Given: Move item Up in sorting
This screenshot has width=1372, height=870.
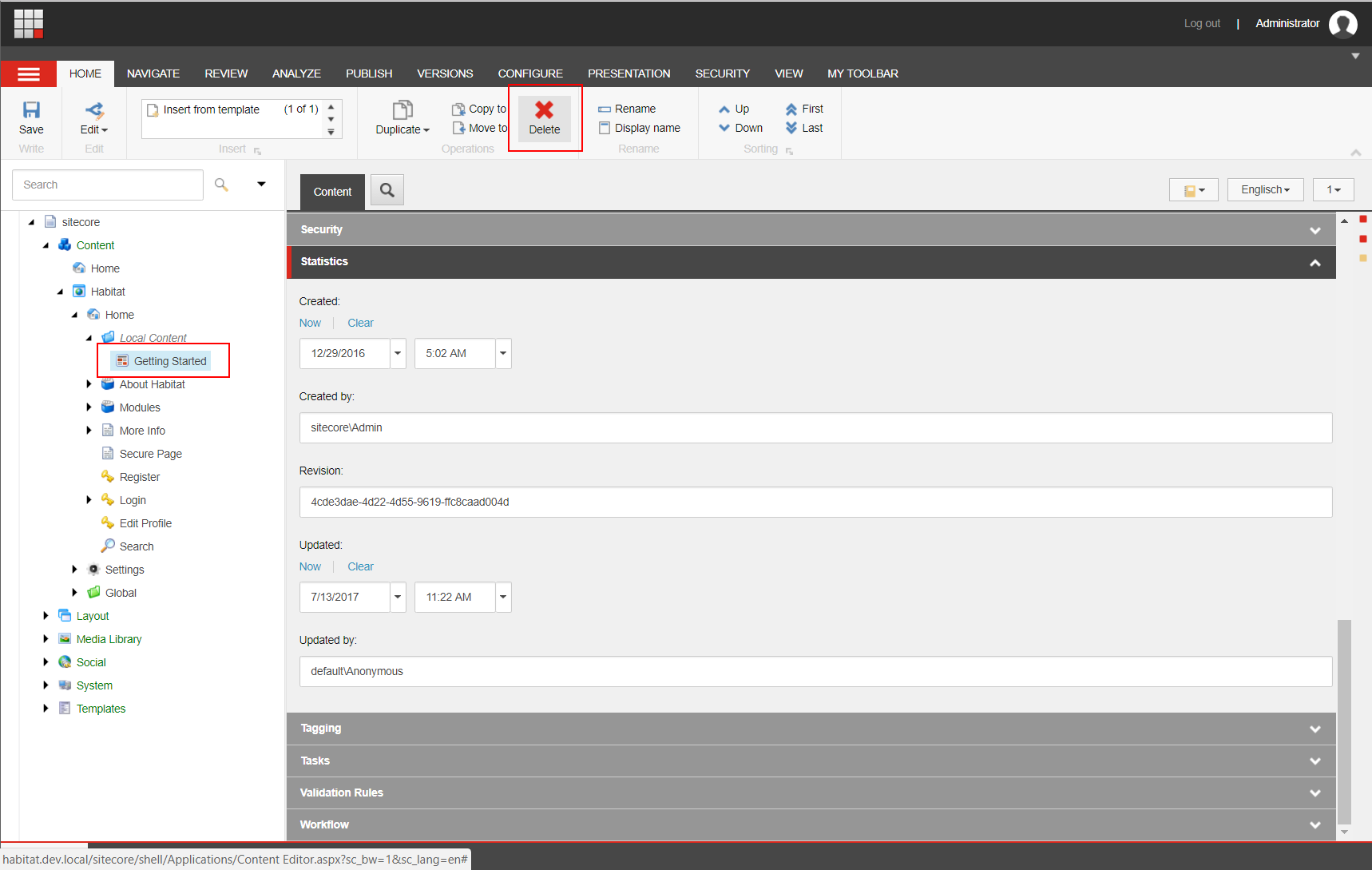Looking at the screenshot, I should pos(734,109).
